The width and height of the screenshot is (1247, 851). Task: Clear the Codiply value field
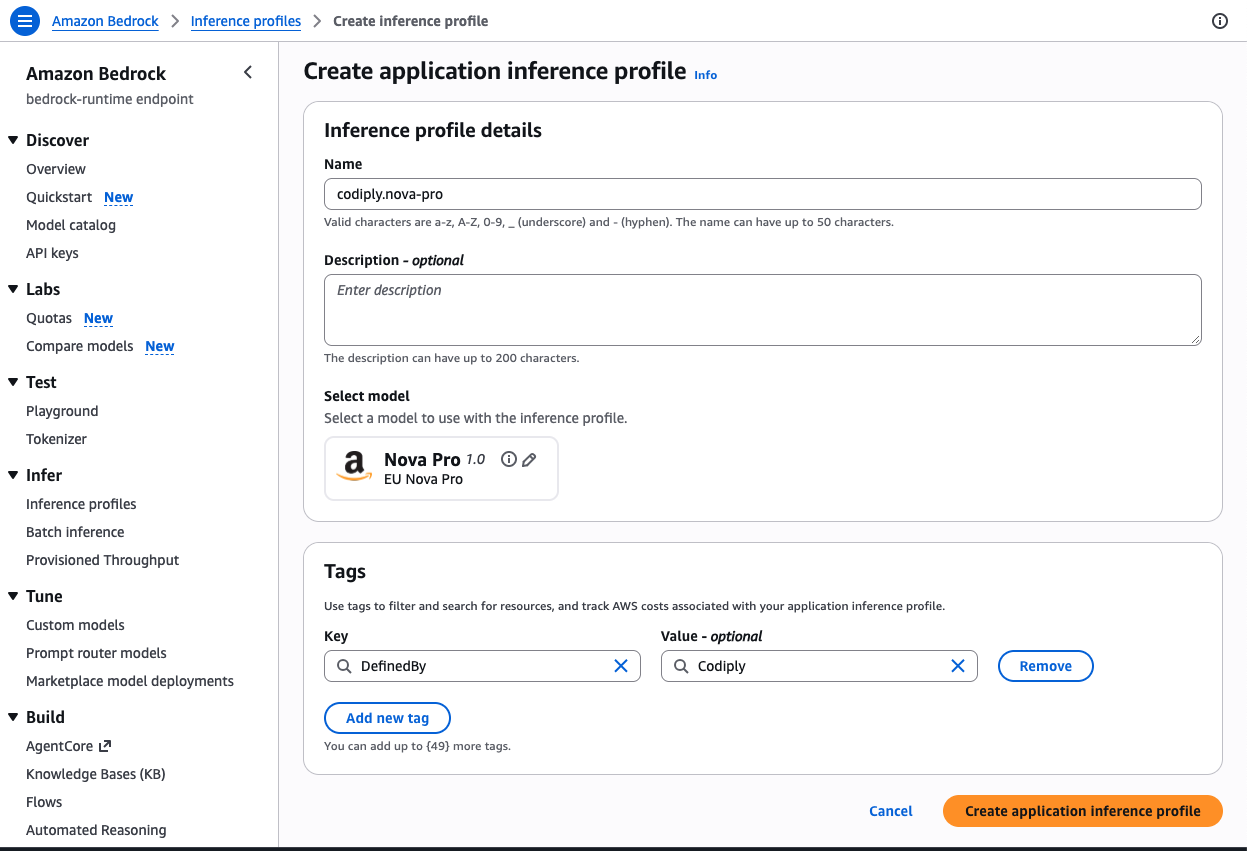pos(957,666)
